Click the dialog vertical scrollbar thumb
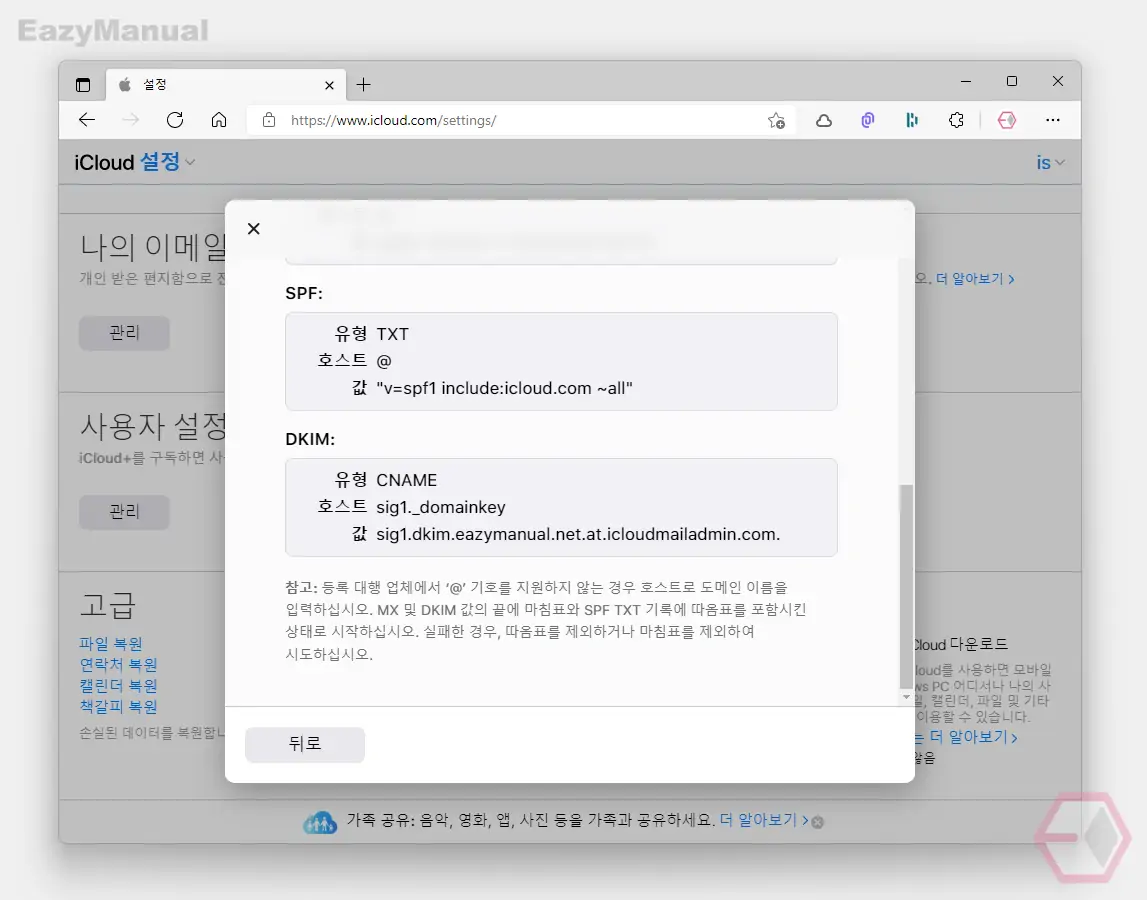Image resolution: width=1147 pixels, height=900 pixels. click(x=906, y=585)
